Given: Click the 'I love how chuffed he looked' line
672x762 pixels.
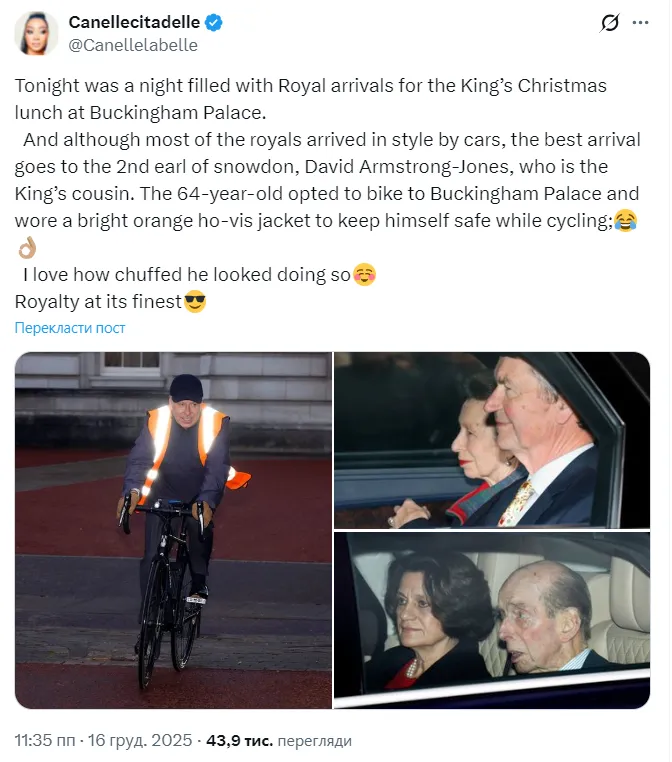Looking at the screenshot, I should 185,275.
